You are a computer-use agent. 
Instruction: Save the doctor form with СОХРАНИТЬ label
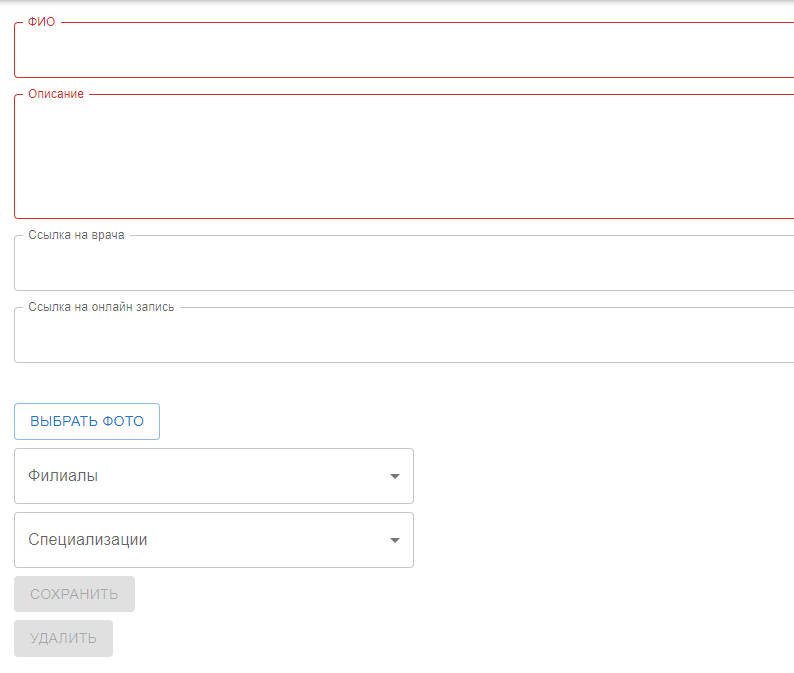tap(74, 594)
